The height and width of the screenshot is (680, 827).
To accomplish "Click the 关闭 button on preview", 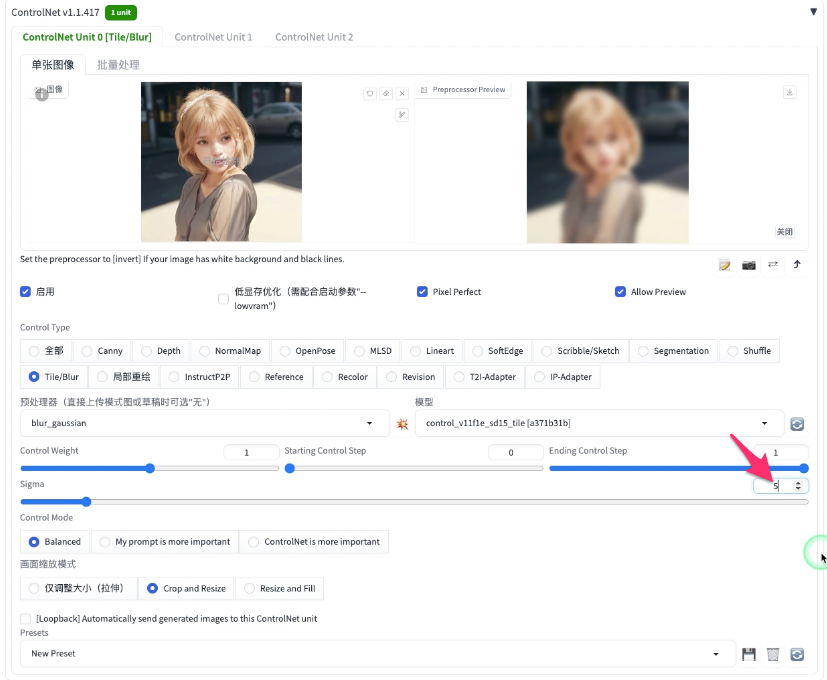I will [x=784, y=232].
